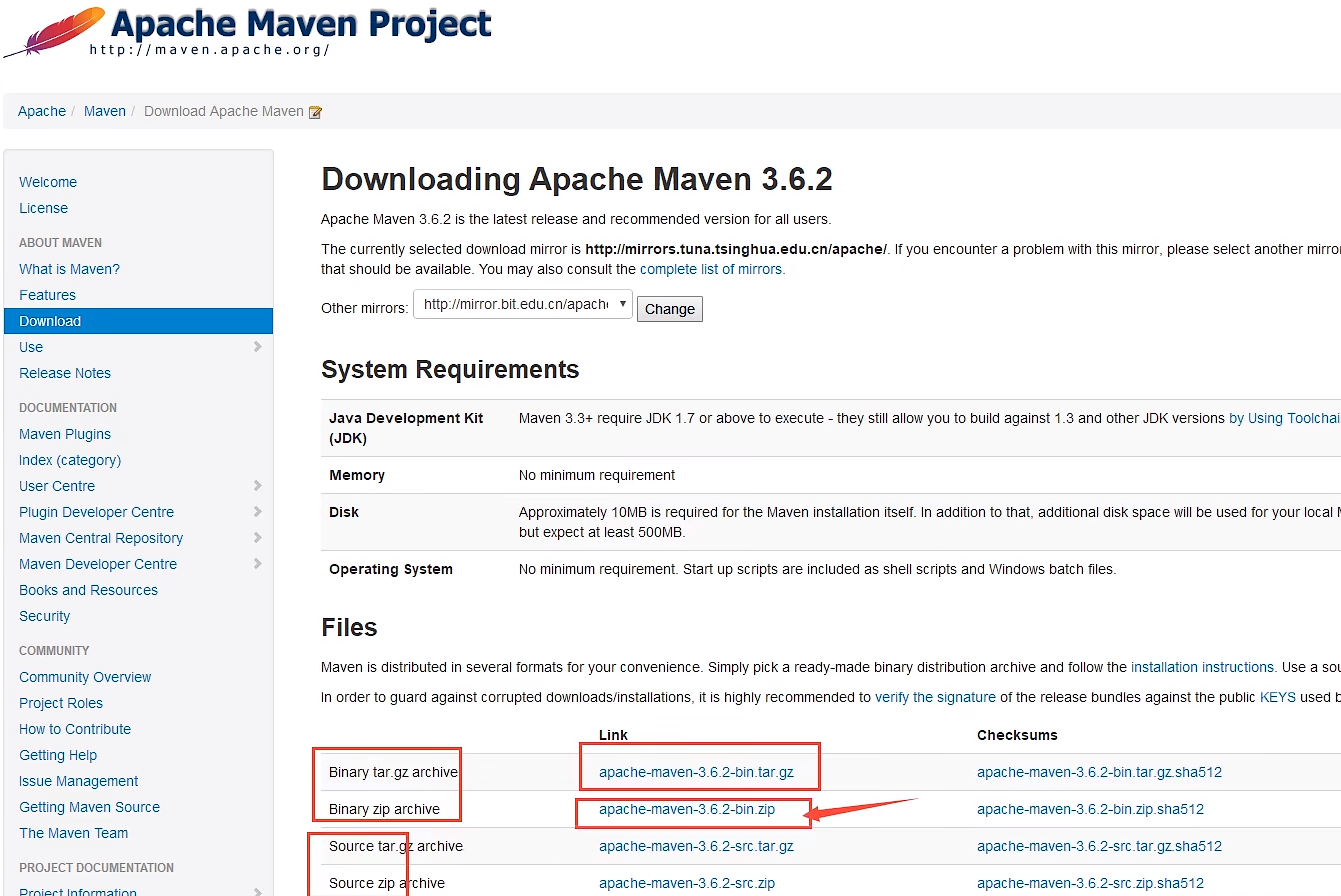The image size is (1341, 896).
Task: Open the complete list of mirrors link
Action: (x=712, y=269)
